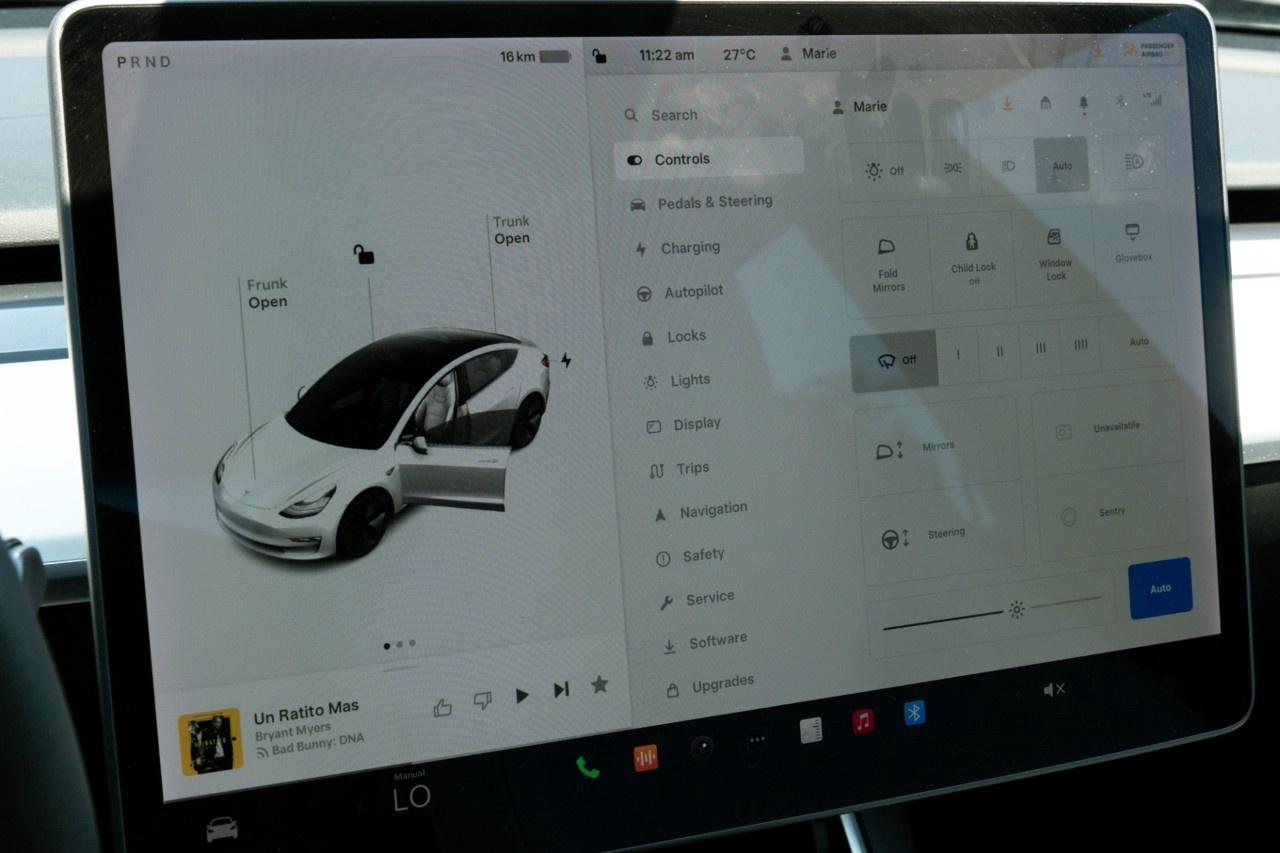Turn headlights Off
The height and width of the screenshot is (853, 1280).
pos(884,171)
